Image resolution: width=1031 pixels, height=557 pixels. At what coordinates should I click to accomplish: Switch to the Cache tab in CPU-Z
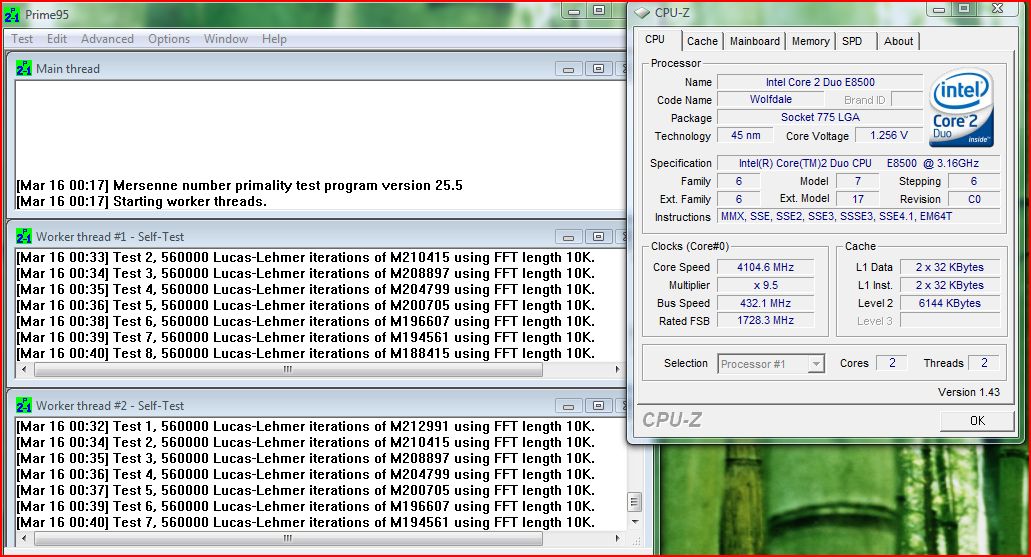click(x=702, y=41)
